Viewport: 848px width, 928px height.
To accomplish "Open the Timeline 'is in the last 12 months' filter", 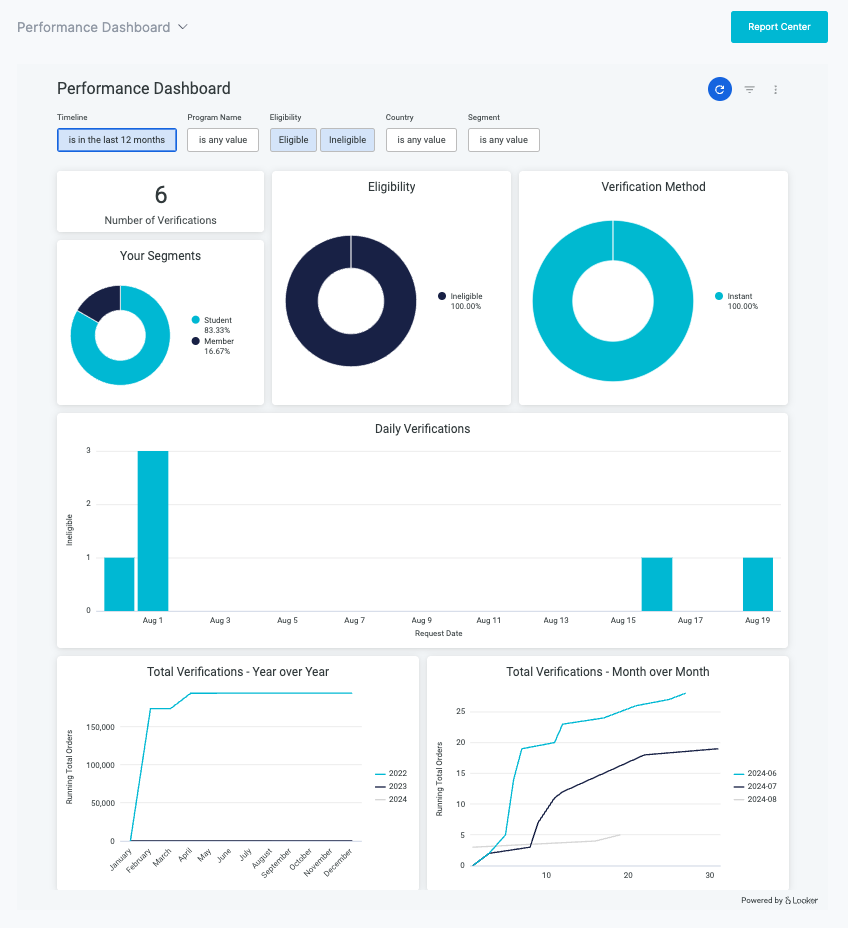I will [x=117, y=140].
